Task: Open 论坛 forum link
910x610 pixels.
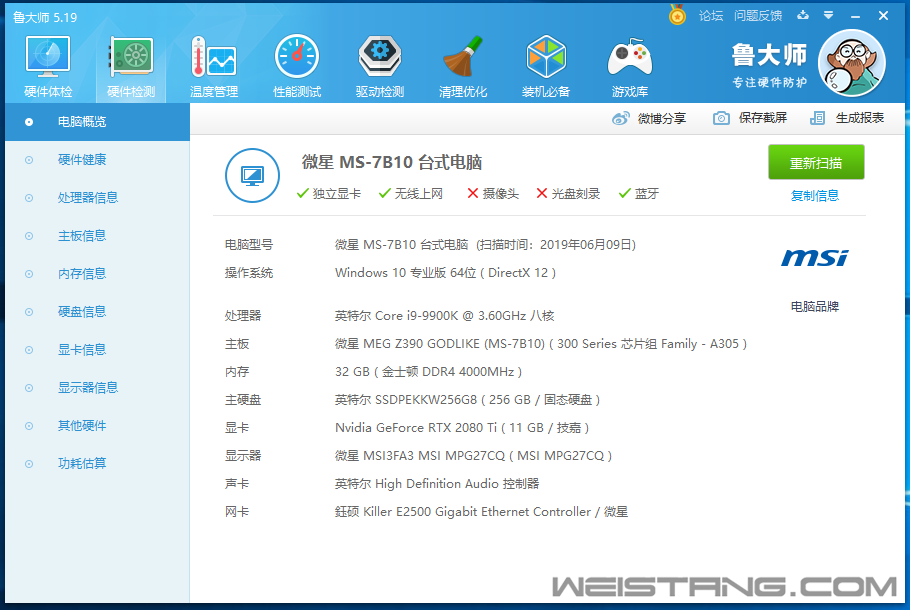Action: [711, 16]
